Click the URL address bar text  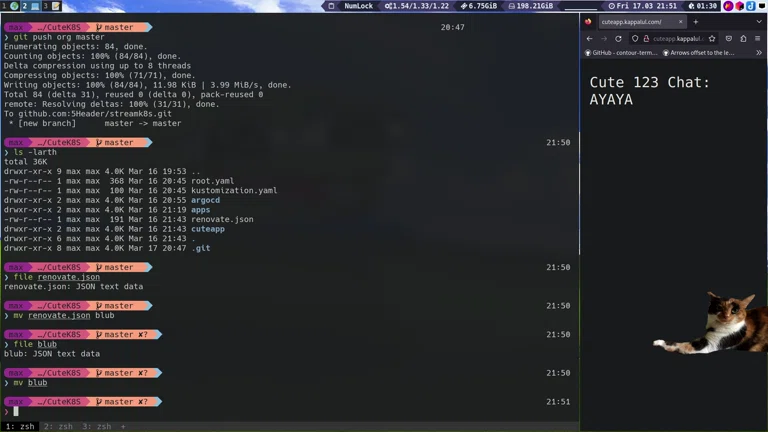(x=678, y=38)
